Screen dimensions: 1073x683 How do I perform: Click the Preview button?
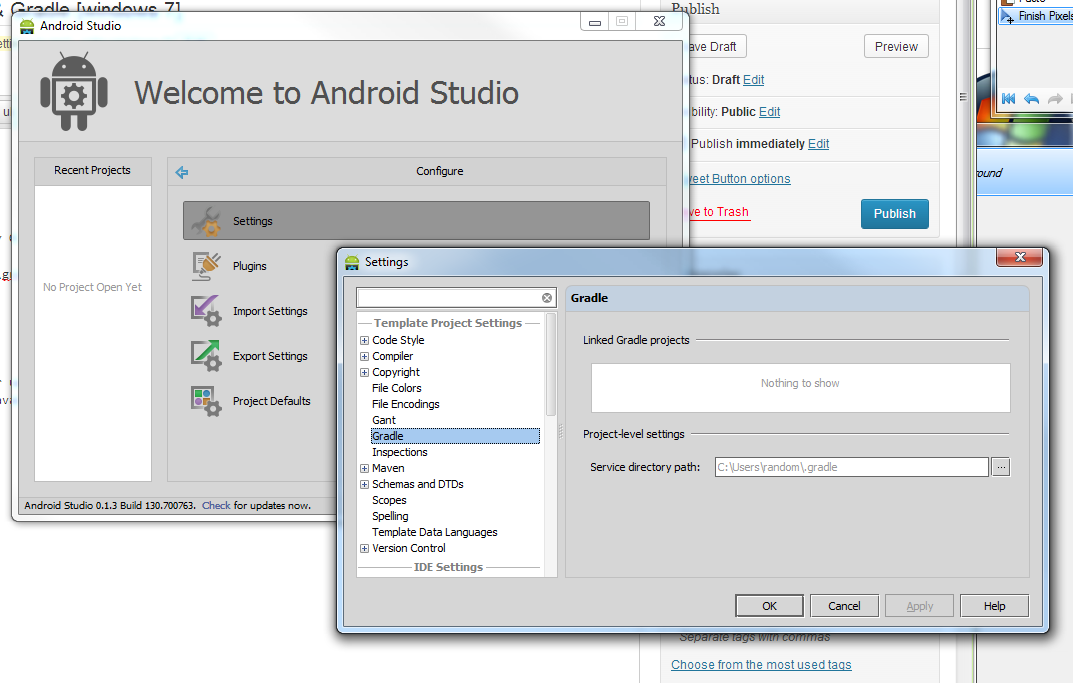pos(896,47)
